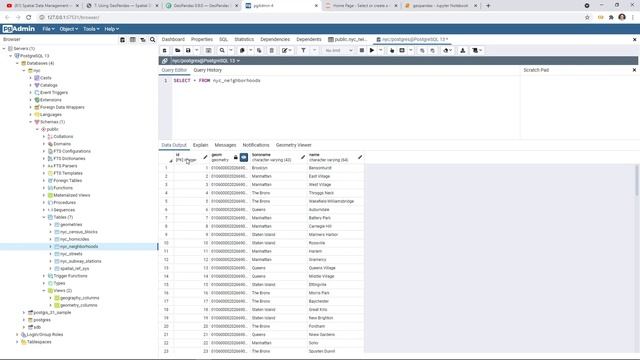Open the save file options dropdown arrow
640x360 pixels.
(x=197, y=51)
